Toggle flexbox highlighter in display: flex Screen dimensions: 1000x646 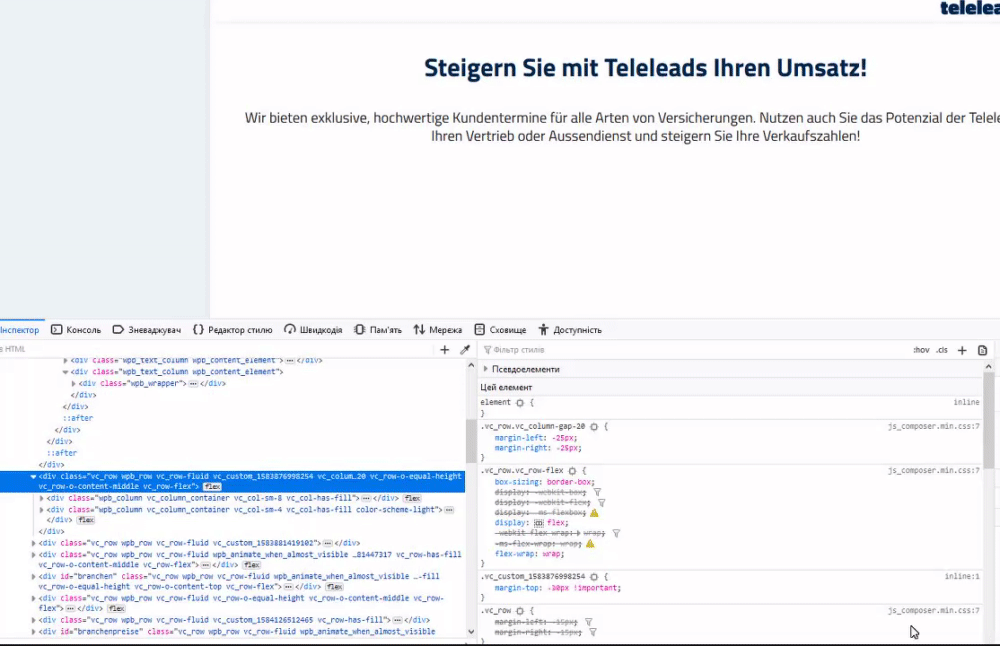[x=538, y=523]
